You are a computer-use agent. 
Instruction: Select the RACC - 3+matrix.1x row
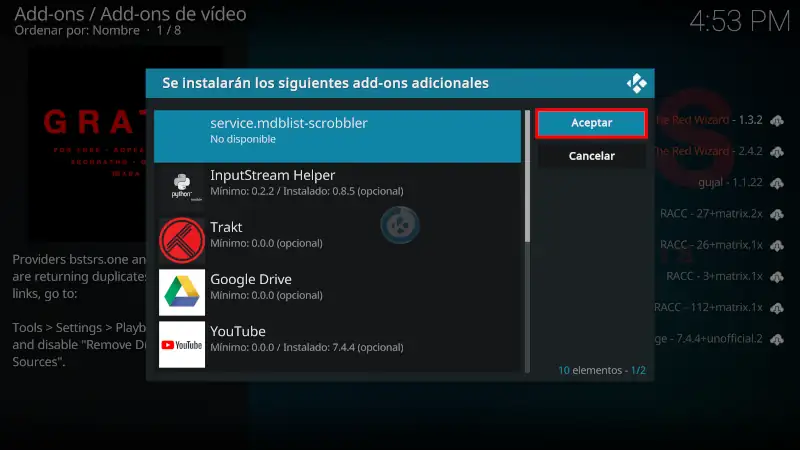[x=722, y=276]
